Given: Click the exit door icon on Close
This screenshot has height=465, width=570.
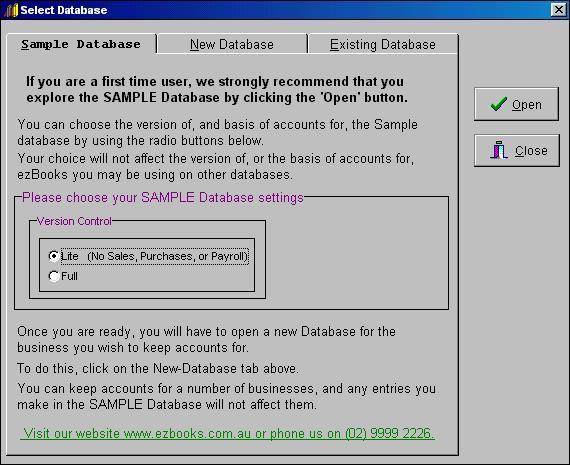Looking at the screenshot, I should tap(499, 150).
